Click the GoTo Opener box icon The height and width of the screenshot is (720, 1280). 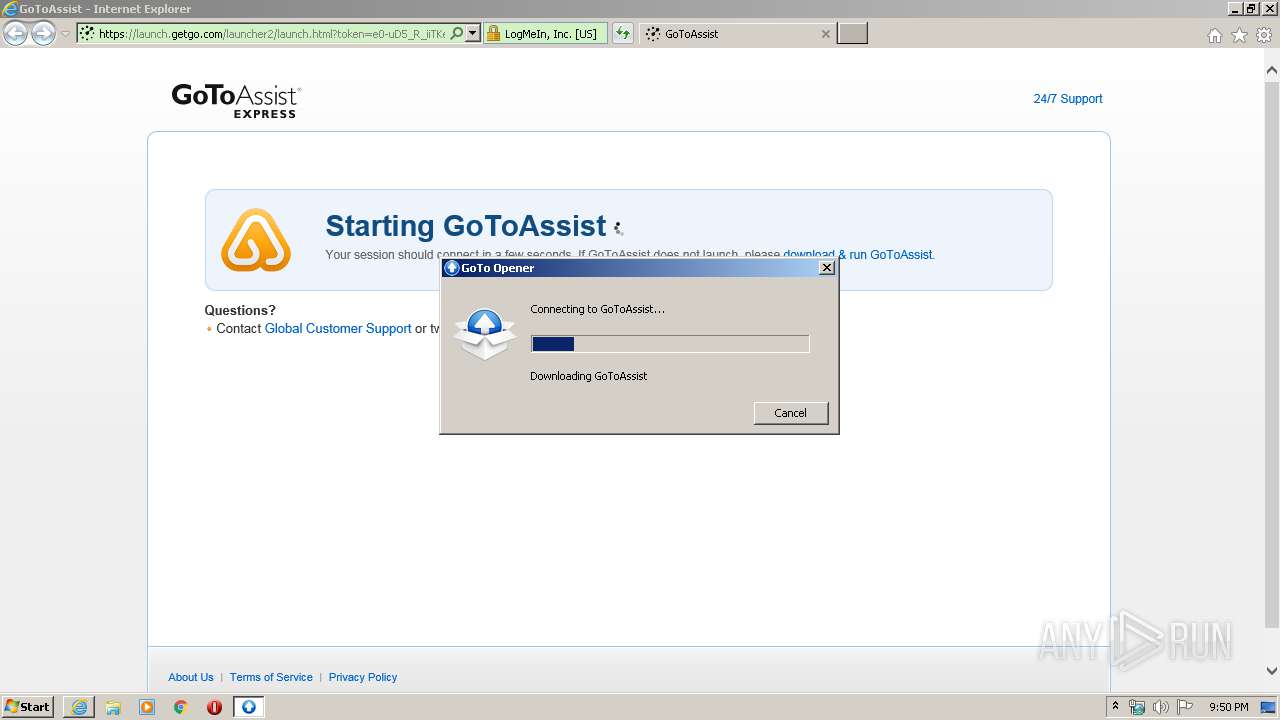pyautogui.click(x=485, y=335)
